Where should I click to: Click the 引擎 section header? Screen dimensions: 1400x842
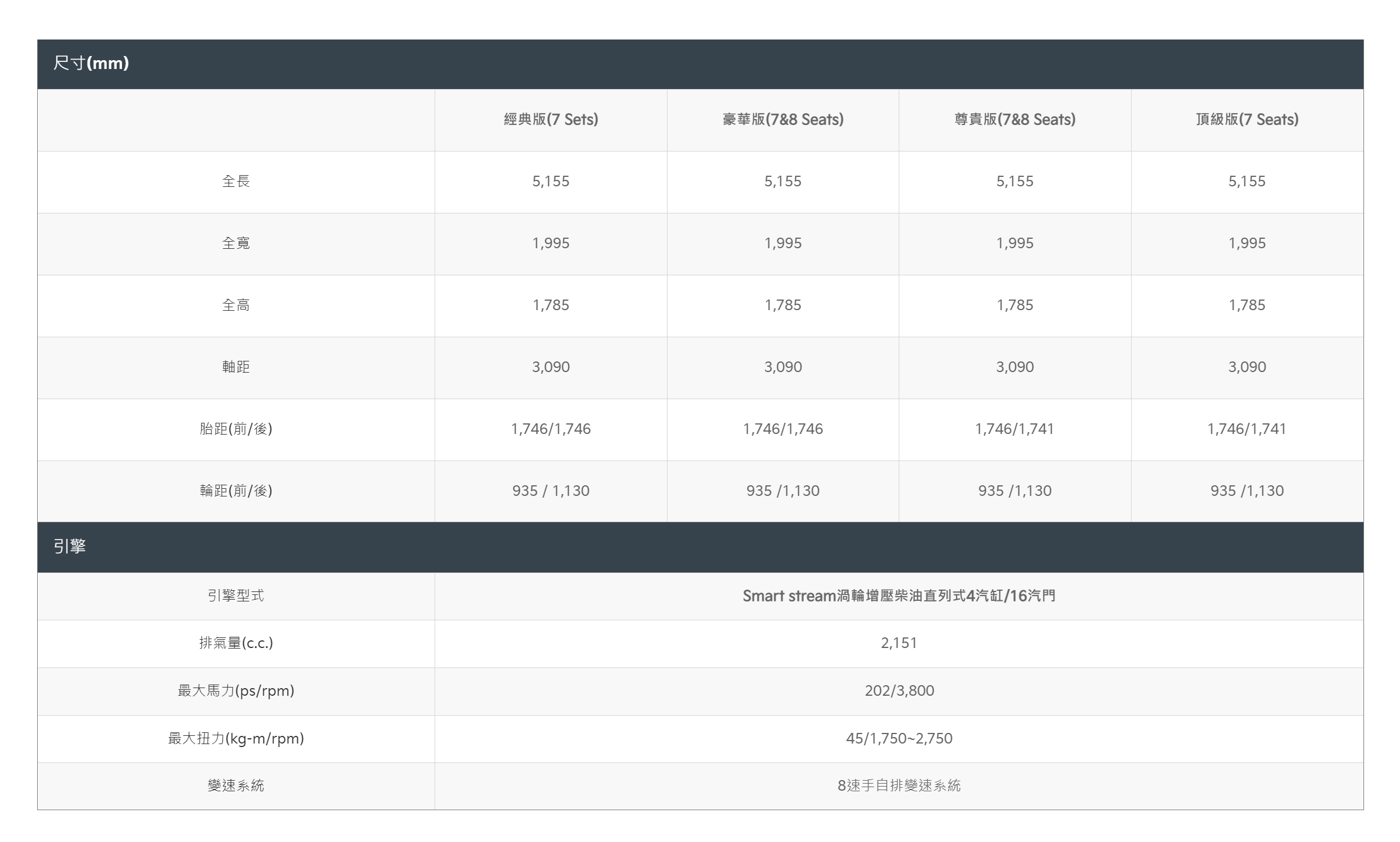(x=700, y=547)
